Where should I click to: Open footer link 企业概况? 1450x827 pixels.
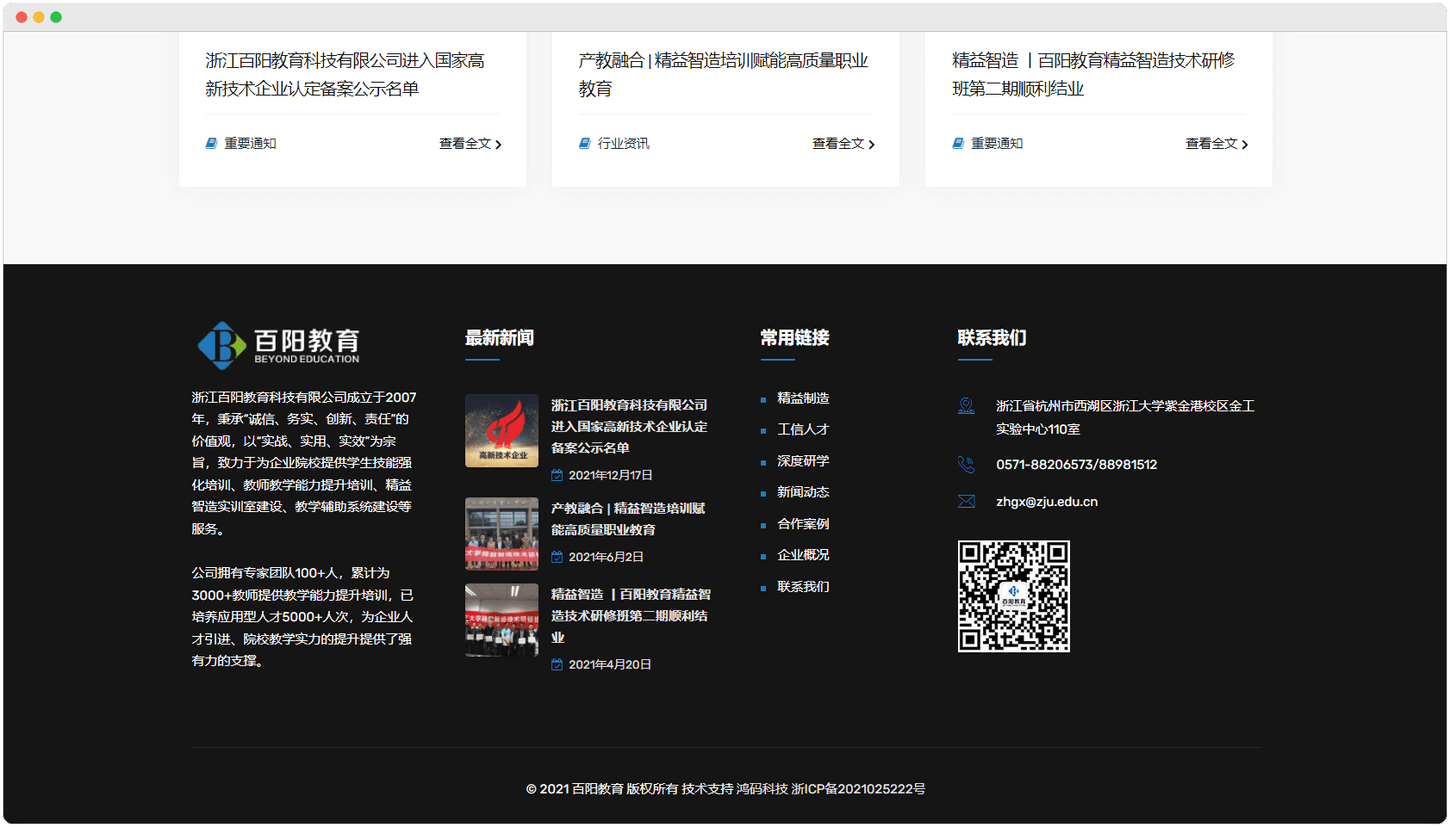(803, 555)
